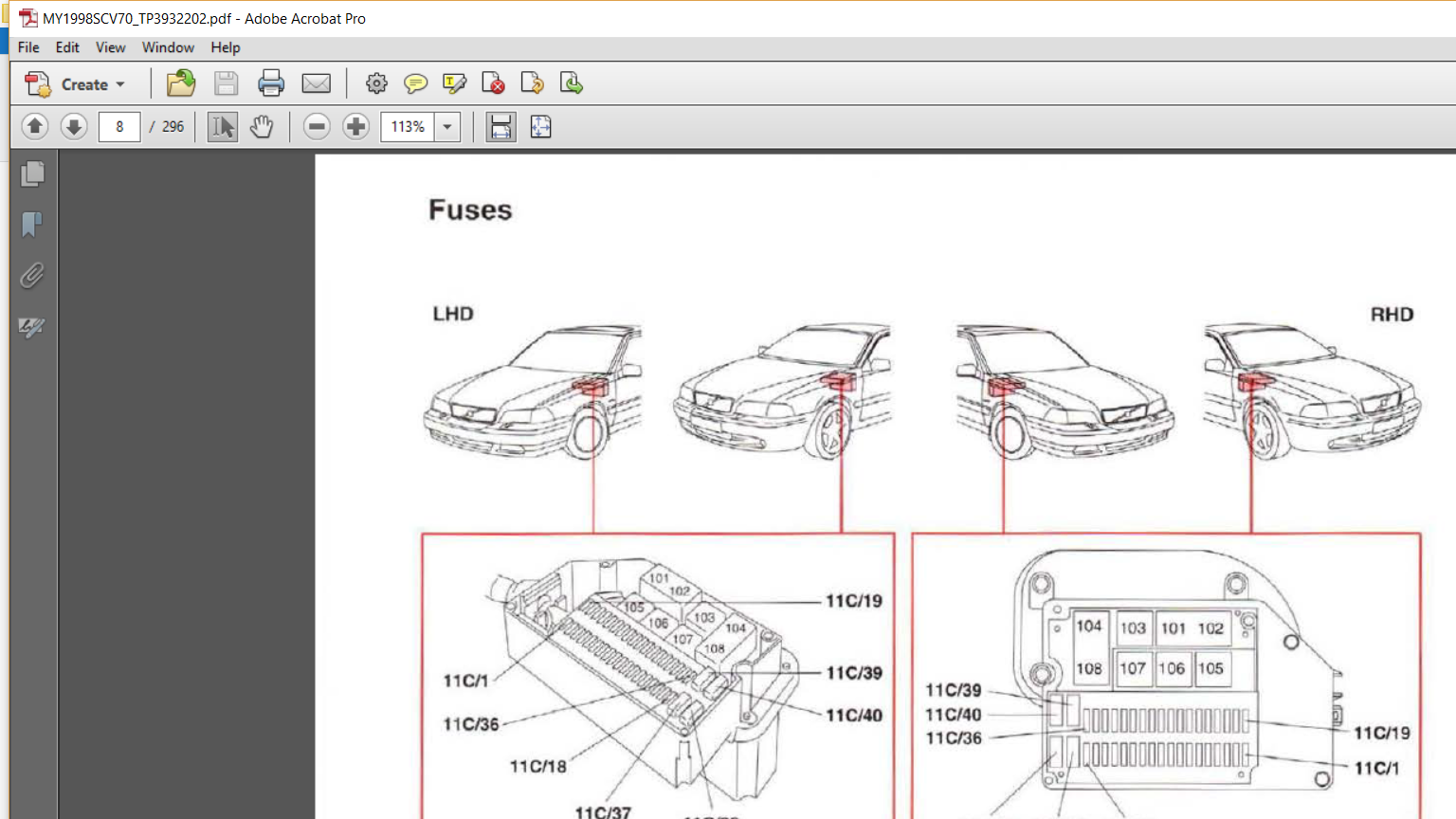Zoom in with plus button
The image size is (1456, 819).
click(355, 126)
